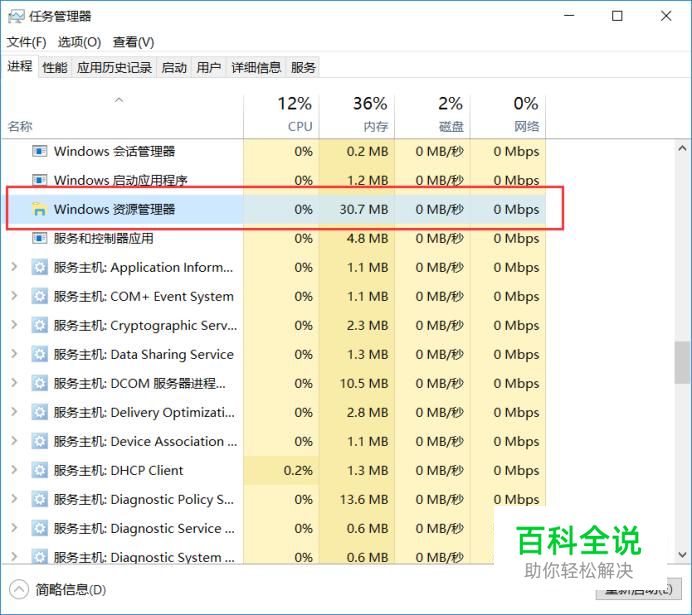The height and width of the screenshot is (615, 692).
Task: Click gear icon of Delivery Optimizati... host
Action: pos(40,412)
